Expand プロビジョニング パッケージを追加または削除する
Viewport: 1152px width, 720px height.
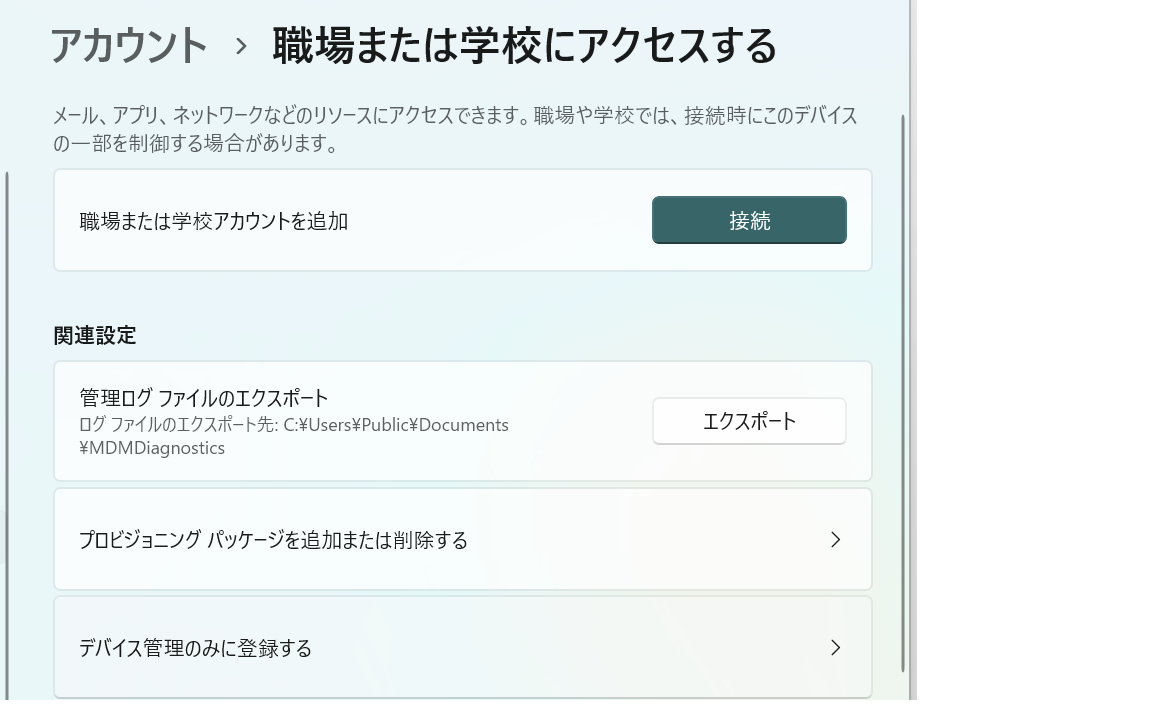462,539
